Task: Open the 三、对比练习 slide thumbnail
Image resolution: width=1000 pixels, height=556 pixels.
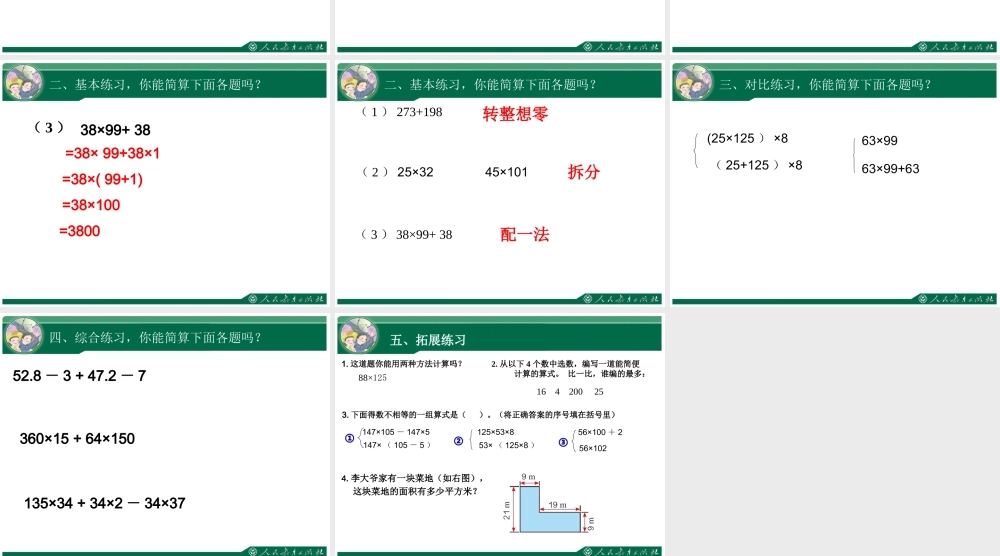Action: tap(834, 183)
